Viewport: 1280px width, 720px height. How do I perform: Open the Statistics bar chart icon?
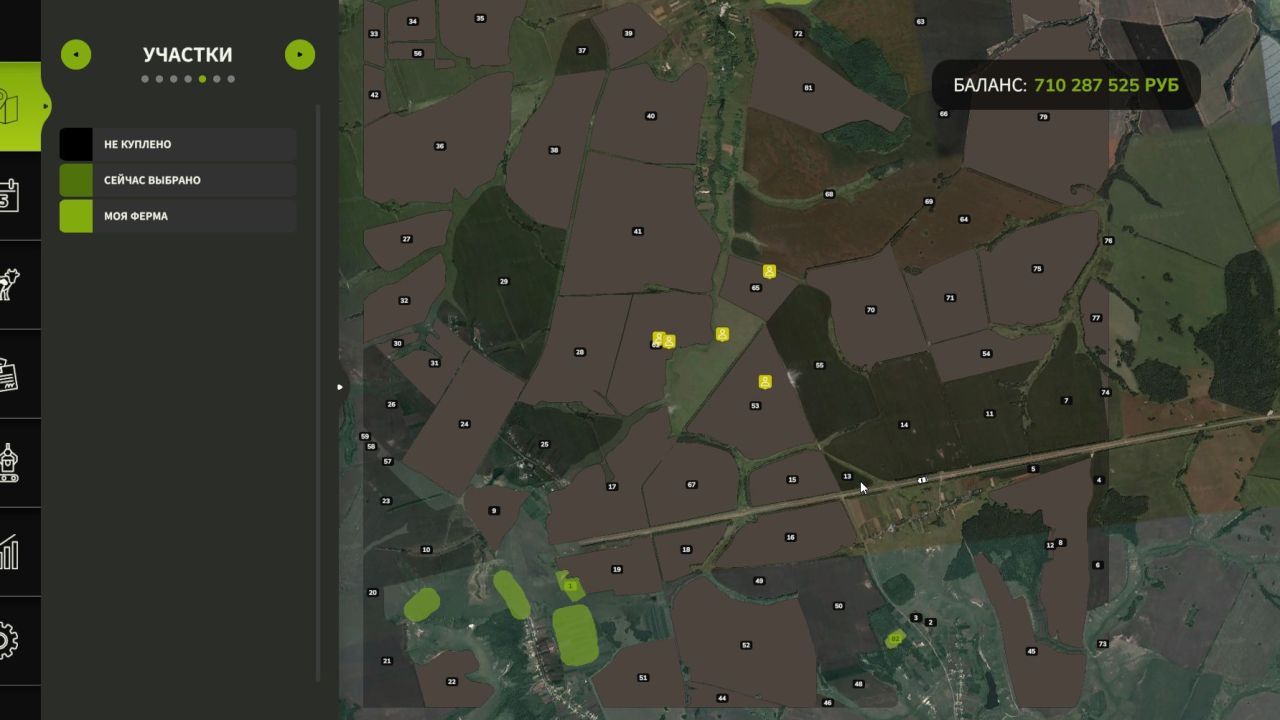pyautogui.click(x=8, y=551)
